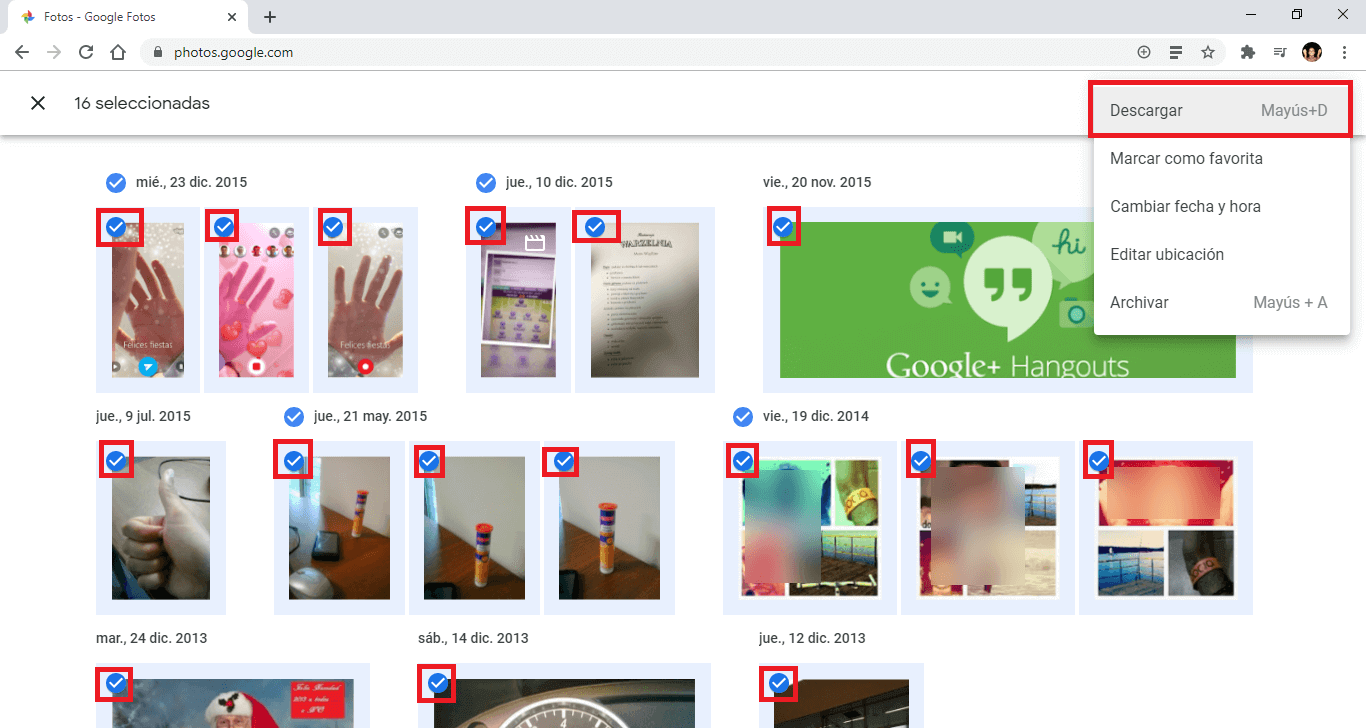Open the Santa Claus photo
The width and height of the screenshot is (1366, 728).
[x=232, y=704]
